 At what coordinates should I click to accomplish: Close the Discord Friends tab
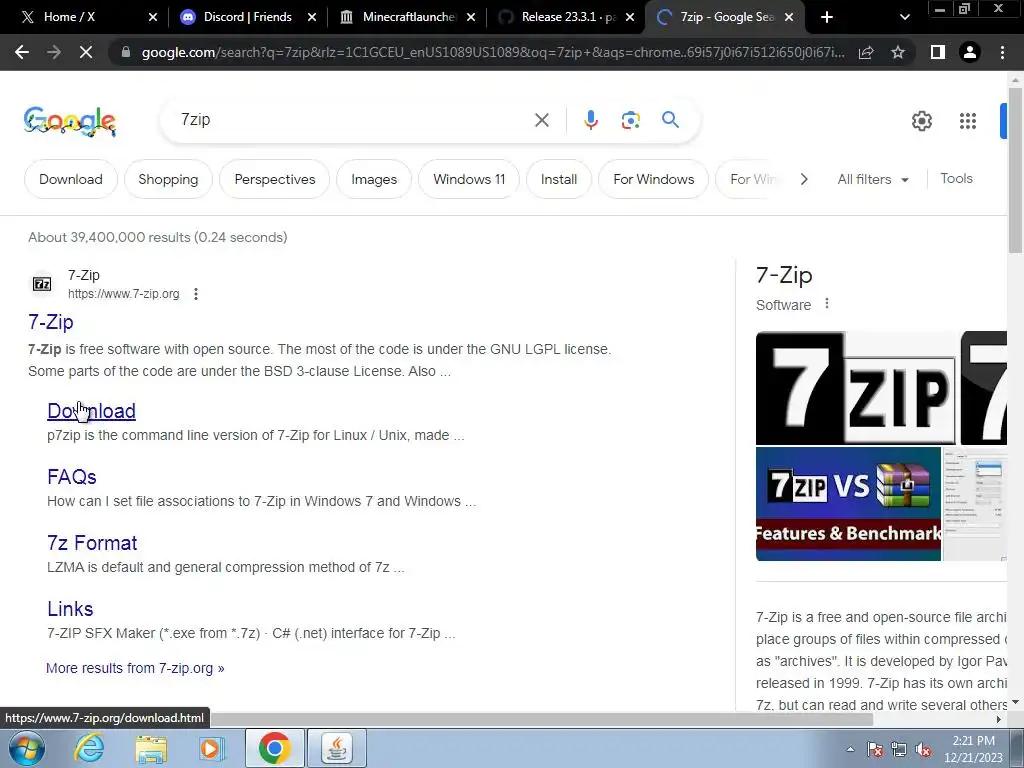(x=312, y=17)
